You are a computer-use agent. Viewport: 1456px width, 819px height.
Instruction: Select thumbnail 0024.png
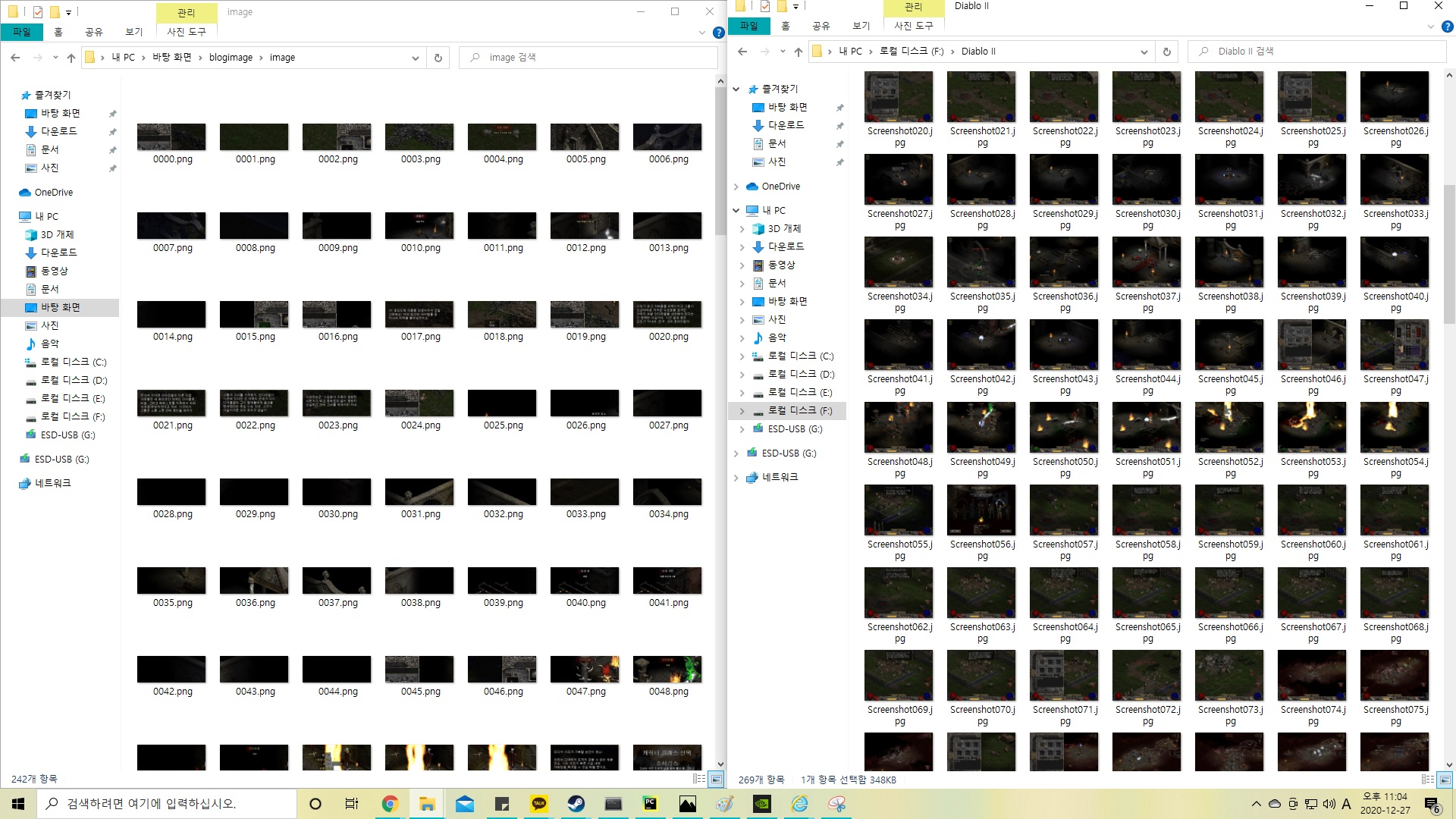click(x=420, y=411)
